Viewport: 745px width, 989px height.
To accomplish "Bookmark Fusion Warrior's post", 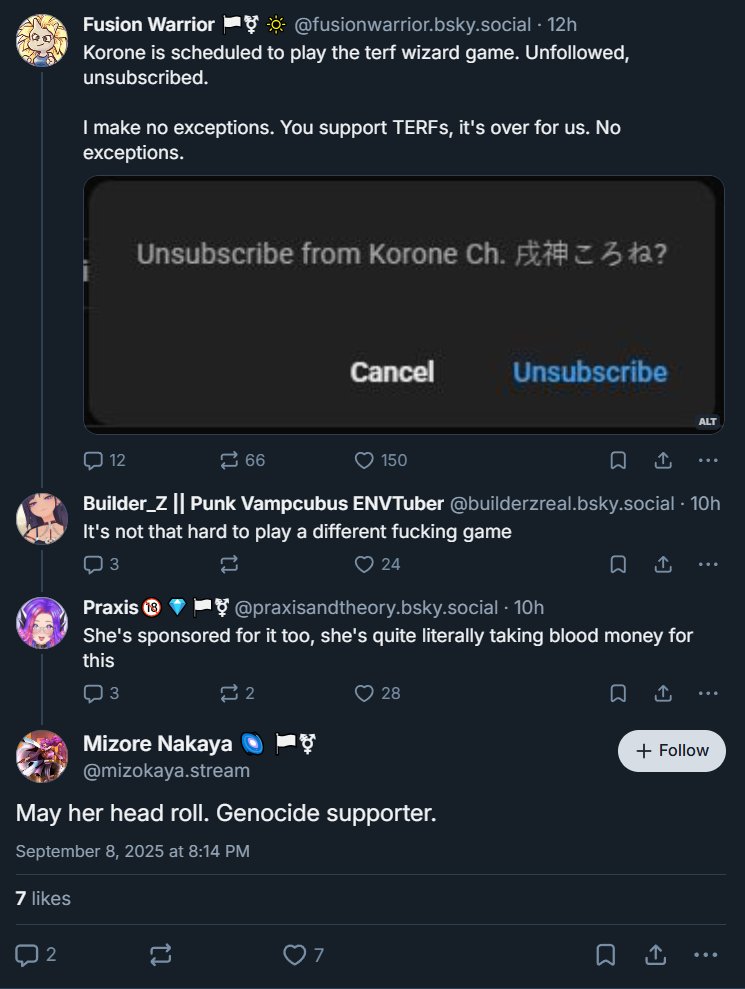I will [618, 460].
